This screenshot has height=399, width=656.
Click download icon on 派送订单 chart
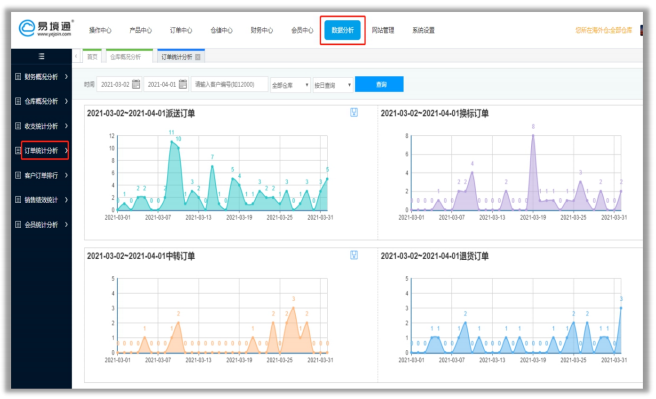click(354, 113)
